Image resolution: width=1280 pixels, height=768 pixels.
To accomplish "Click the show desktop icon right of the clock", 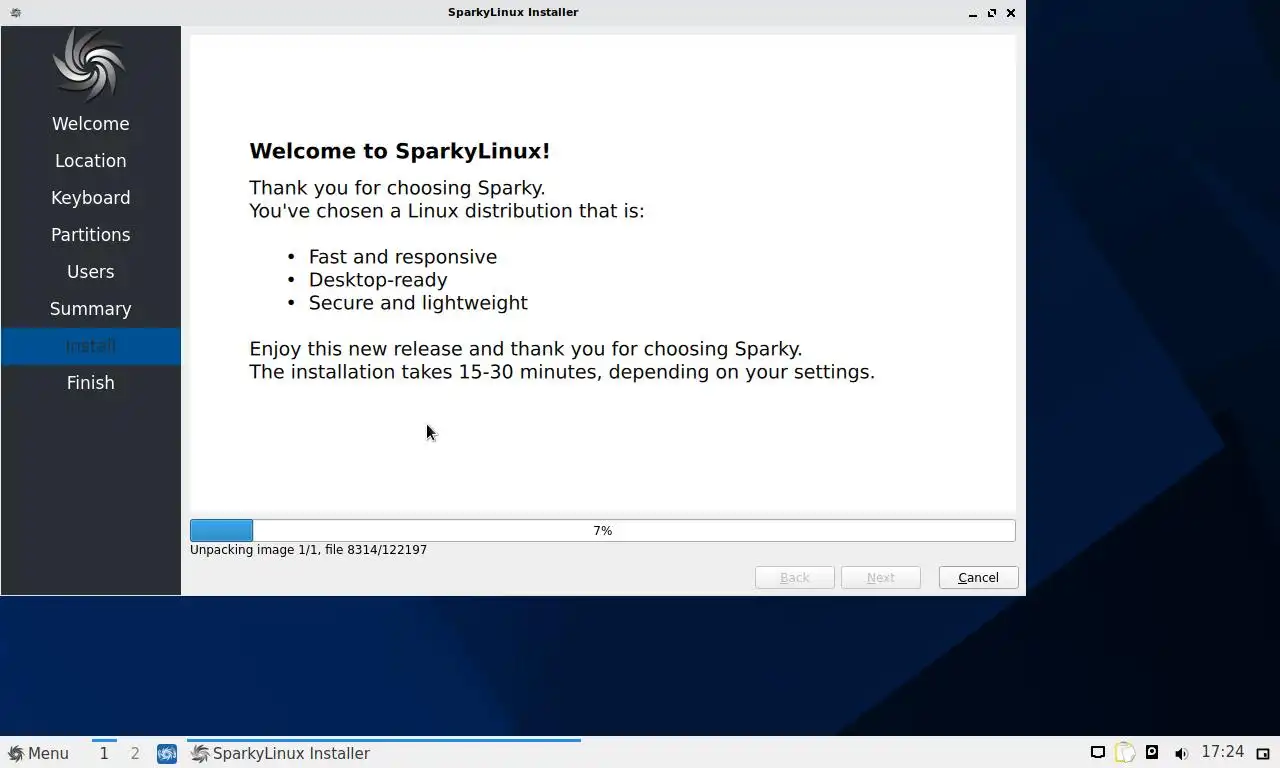I will 1263,753.
